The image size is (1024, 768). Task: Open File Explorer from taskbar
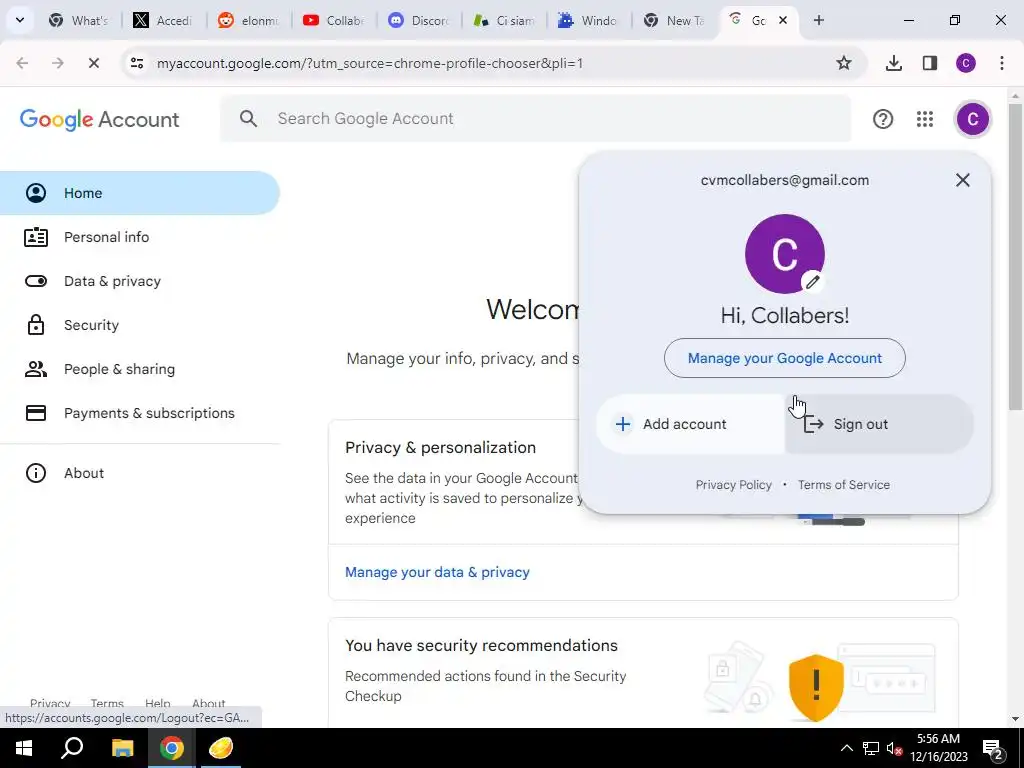point(122,748)
